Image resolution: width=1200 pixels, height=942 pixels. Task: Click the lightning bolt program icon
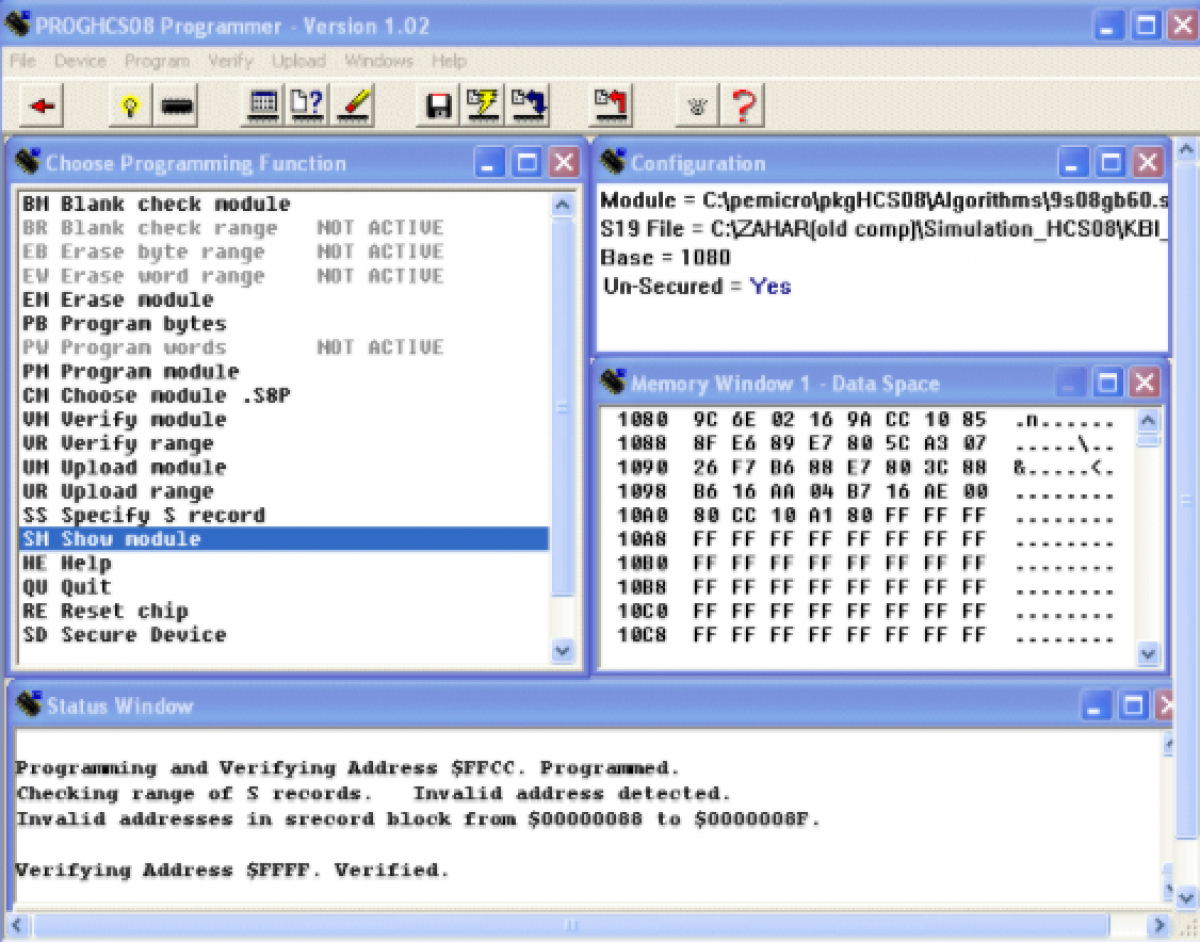[484, 105]
